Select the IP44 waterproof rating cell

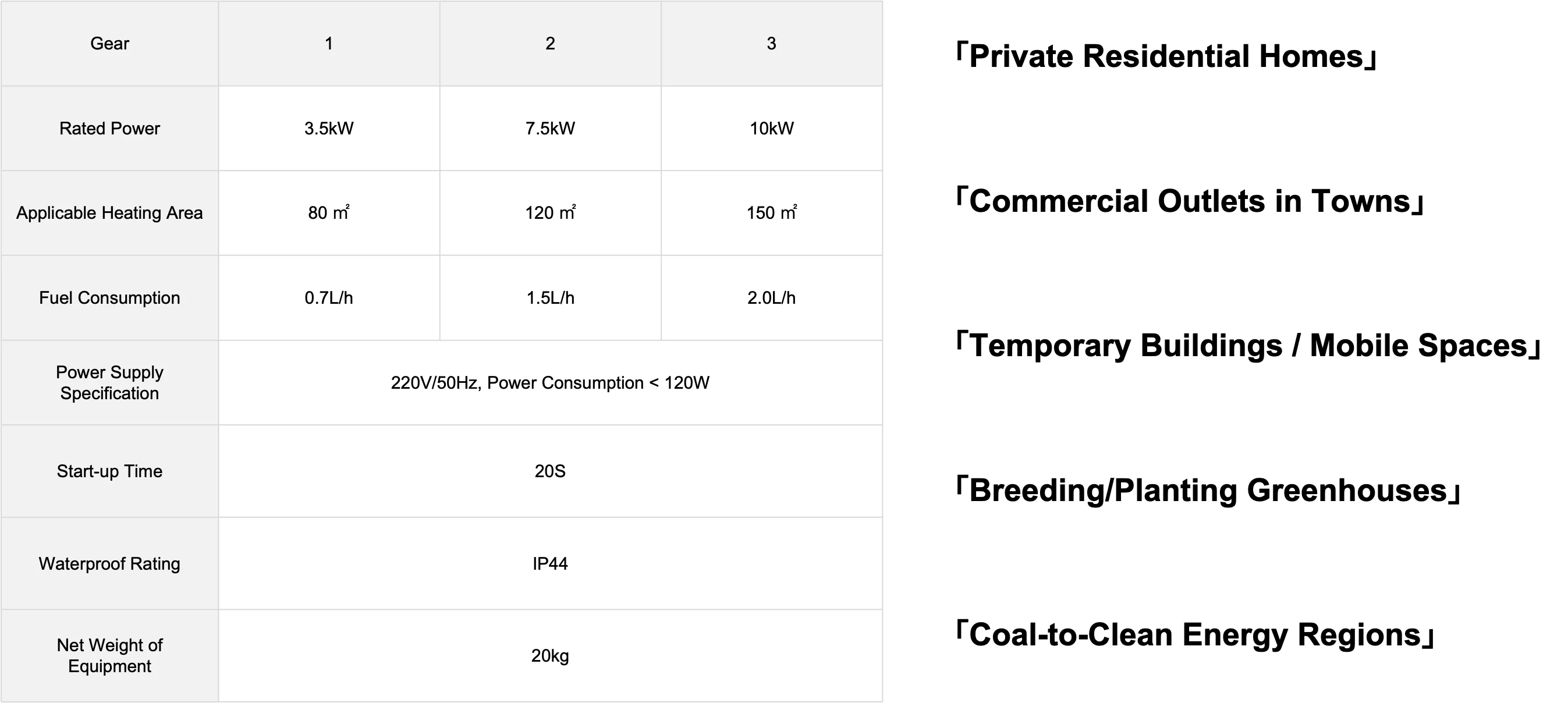[550, 563]
